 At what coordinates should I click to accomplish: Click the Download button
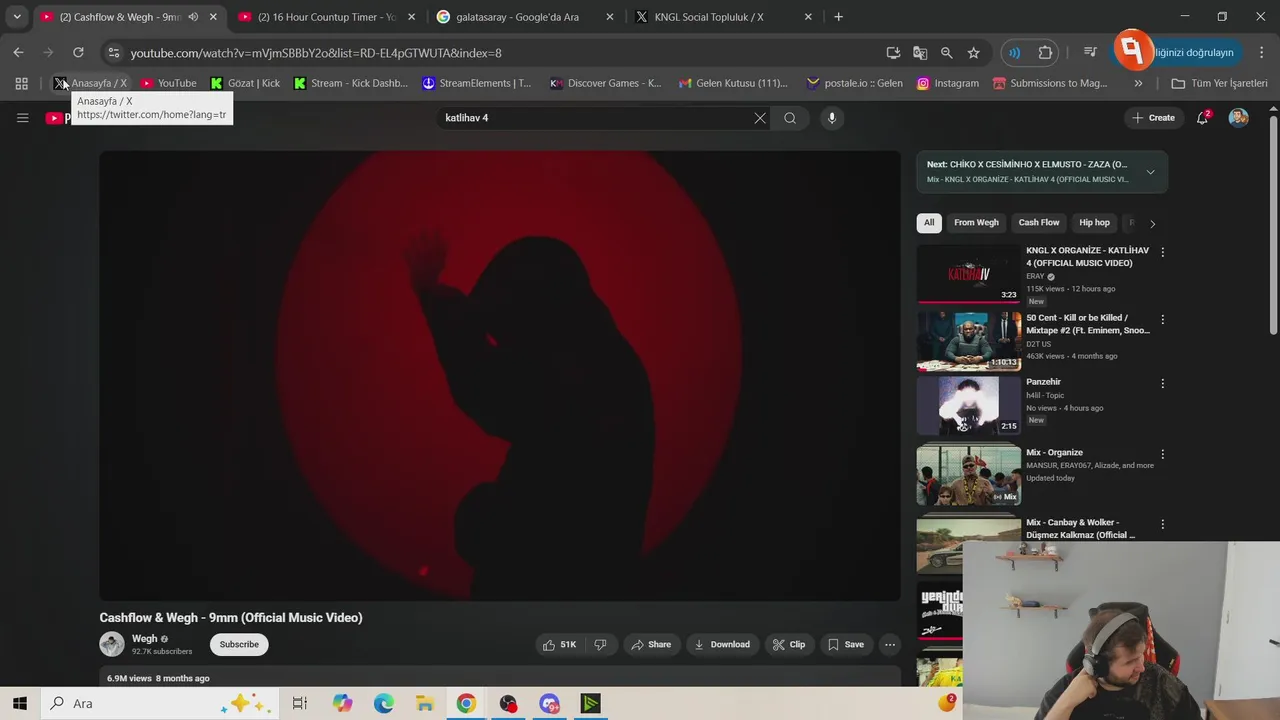click(x=722, y=645)
